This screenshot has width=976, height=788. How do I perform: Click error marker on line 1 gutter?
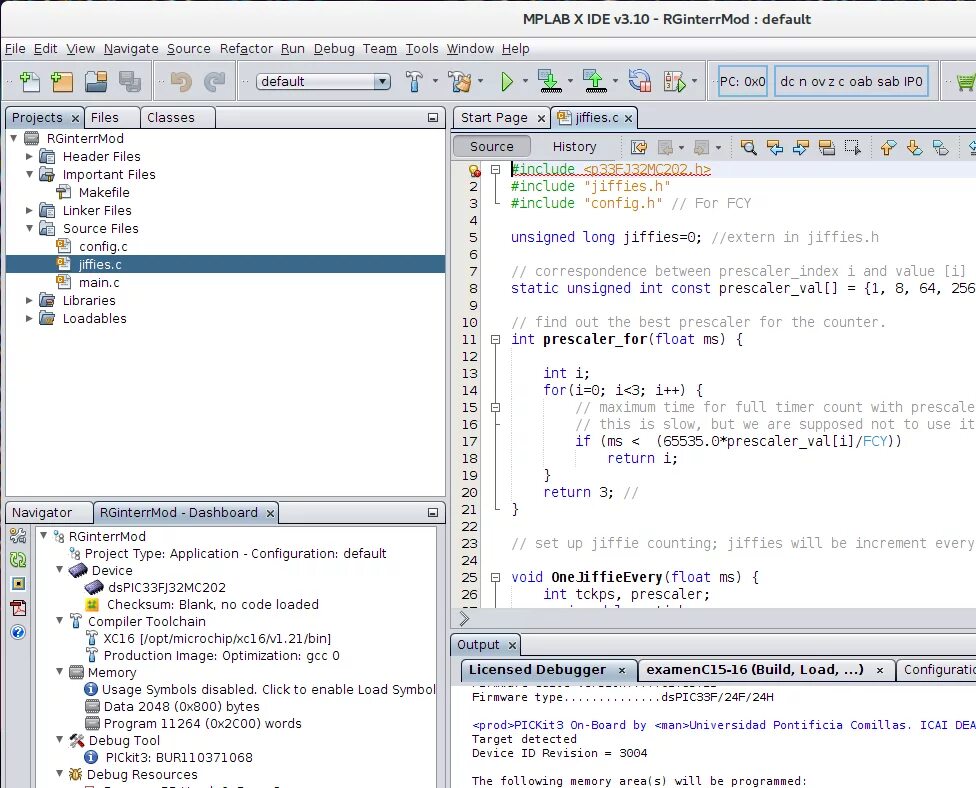coord(474,170)
